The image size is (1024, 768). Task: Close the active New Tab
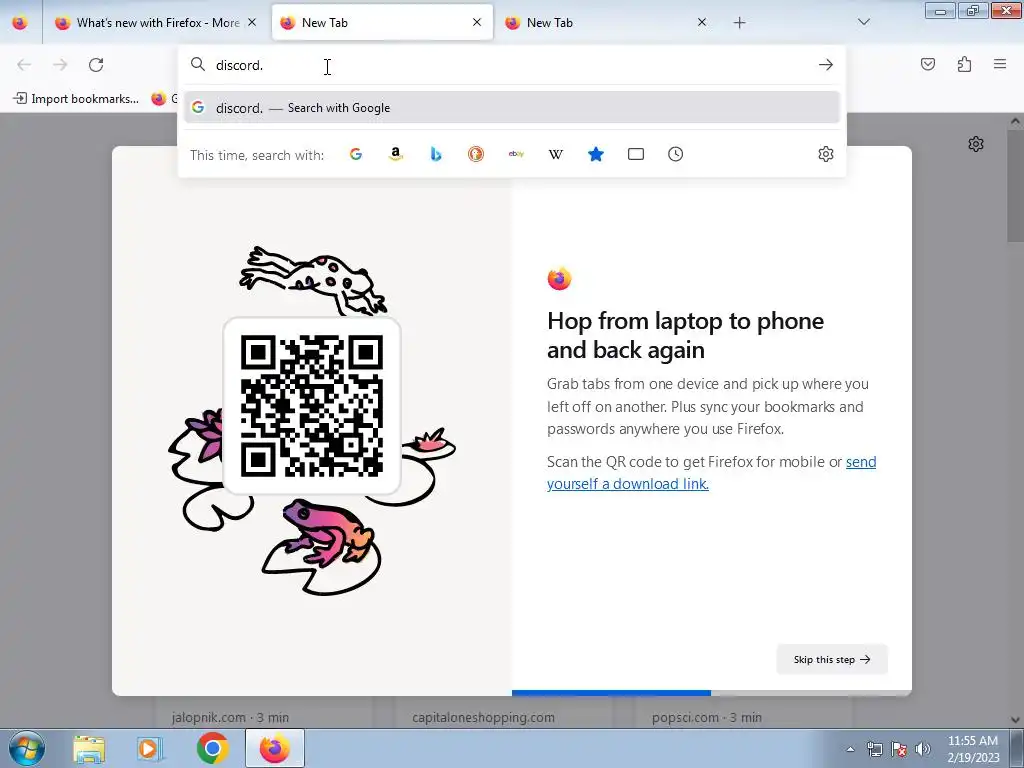[477, 22]
